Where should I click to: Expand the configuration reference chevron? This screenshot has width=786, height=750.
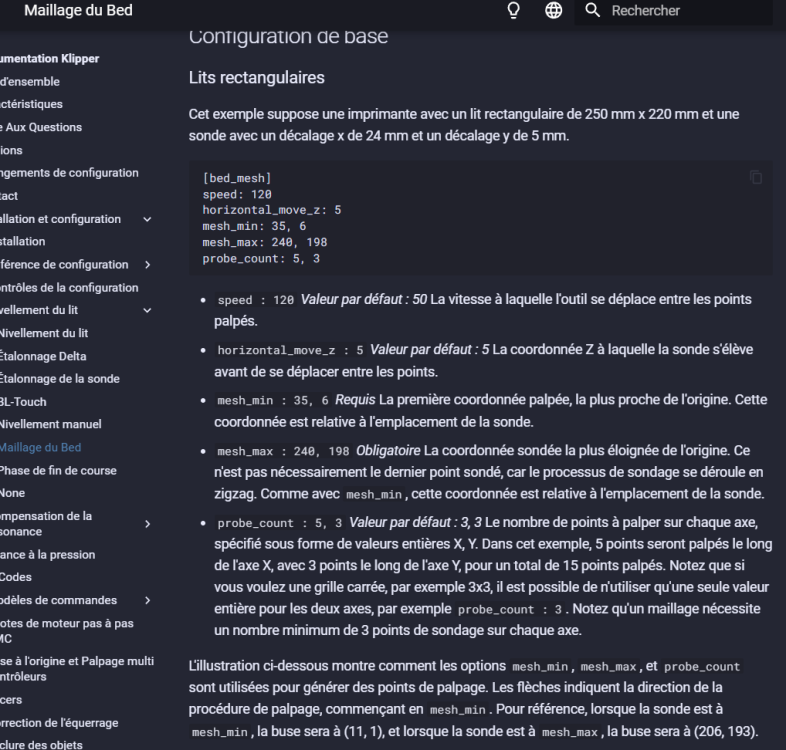pyautogui.click(x=148, y=265)
